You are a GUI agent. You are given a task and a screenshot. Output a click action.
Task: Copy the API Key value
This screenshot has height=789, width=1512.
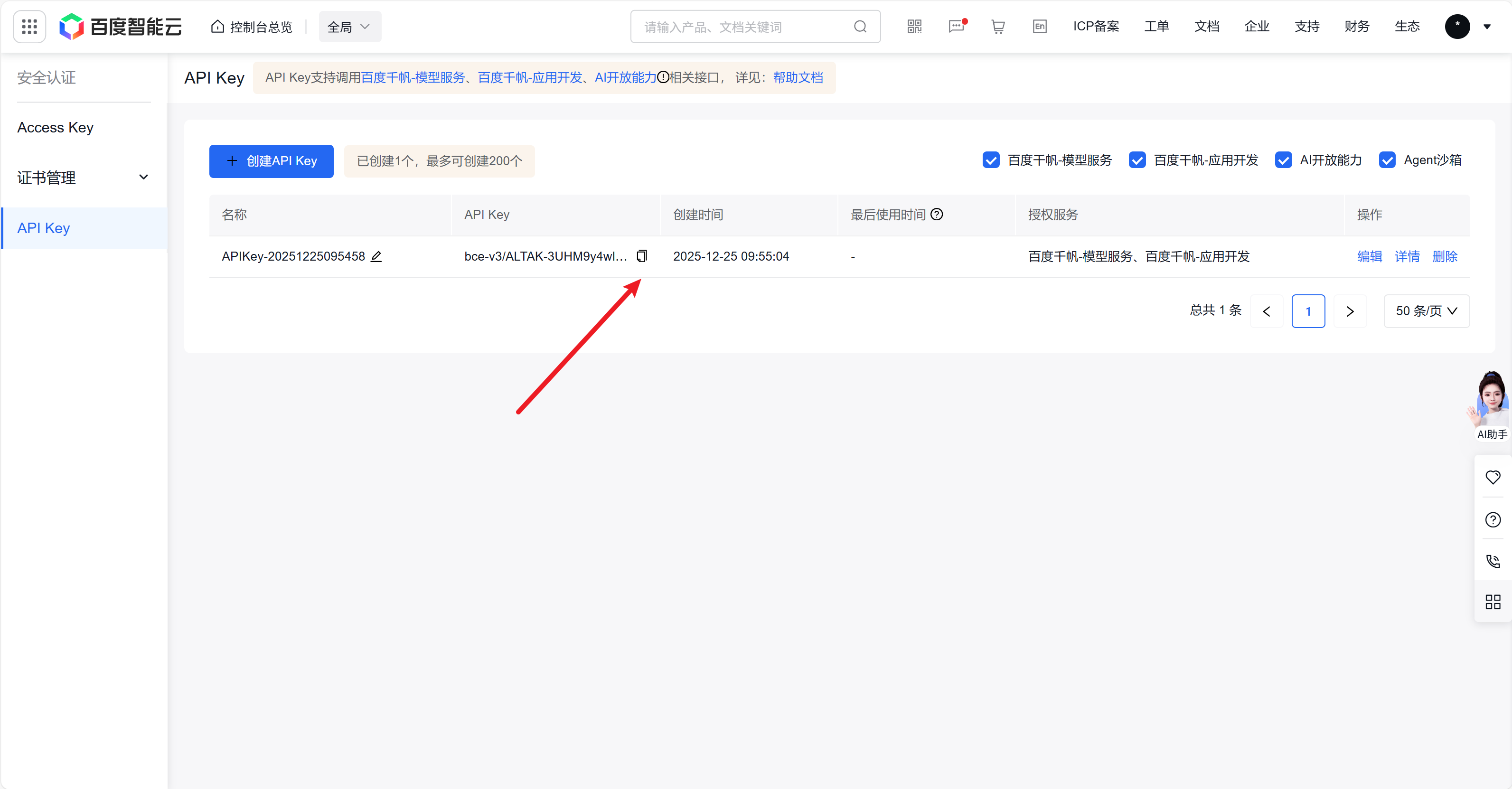click(641, 256)
